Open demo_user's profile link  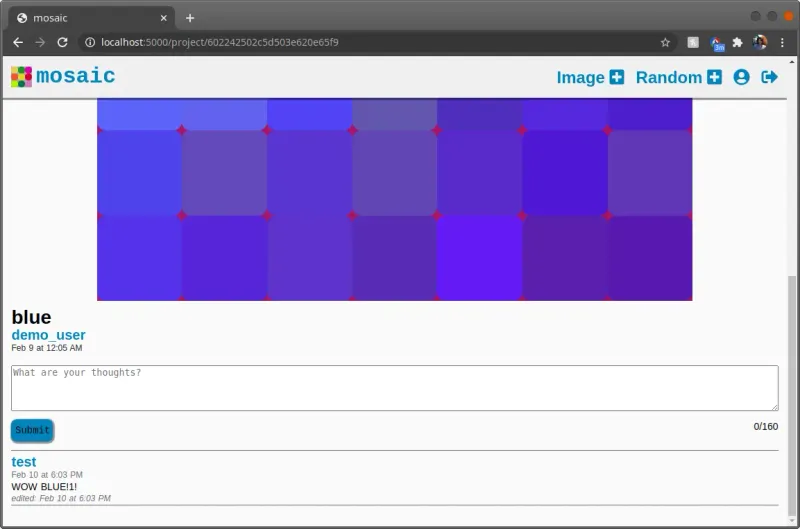click(48, 335)
